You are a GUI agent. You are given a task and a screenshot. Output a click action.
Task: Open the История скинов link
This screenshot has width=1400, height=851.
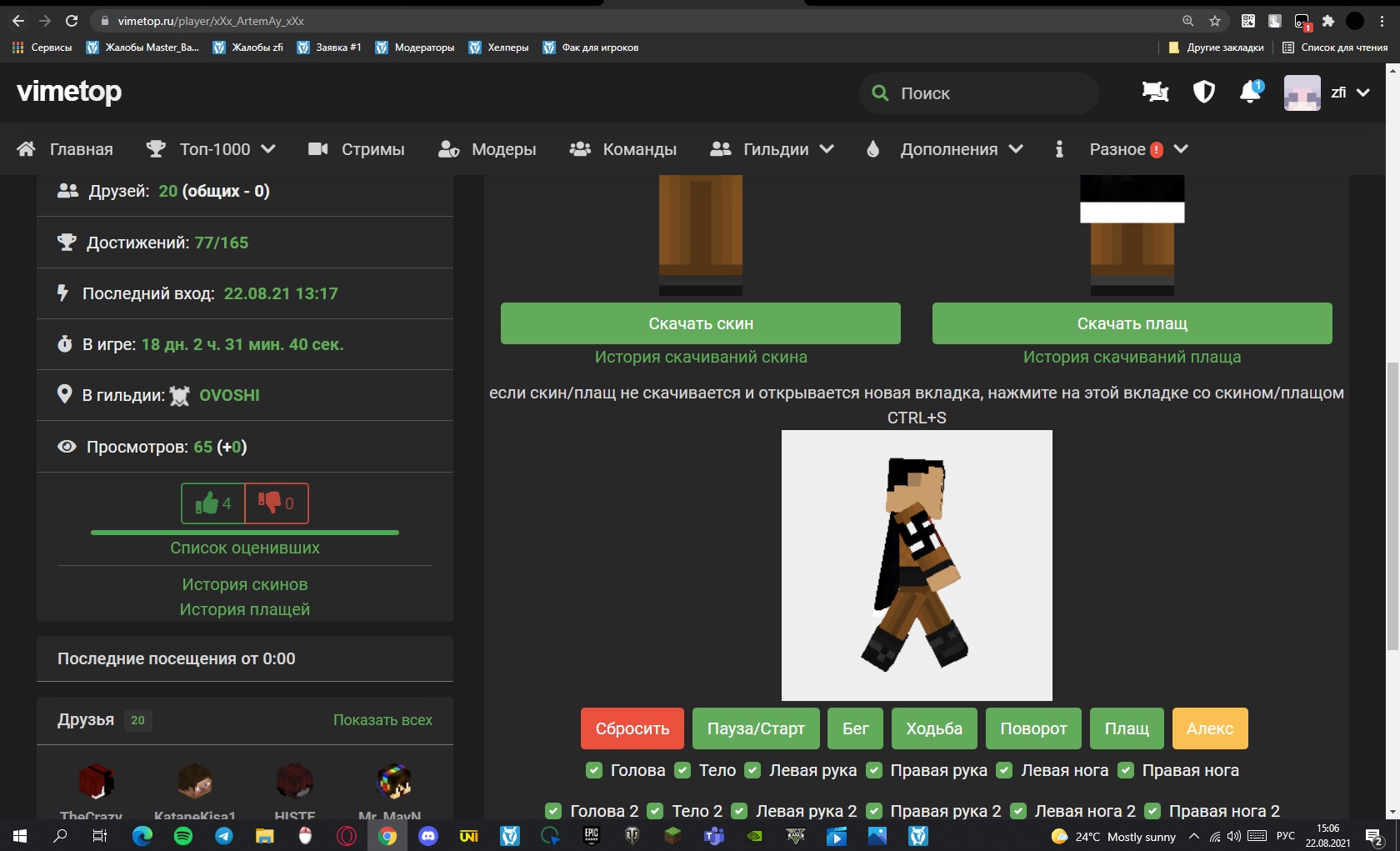point(245,584)
